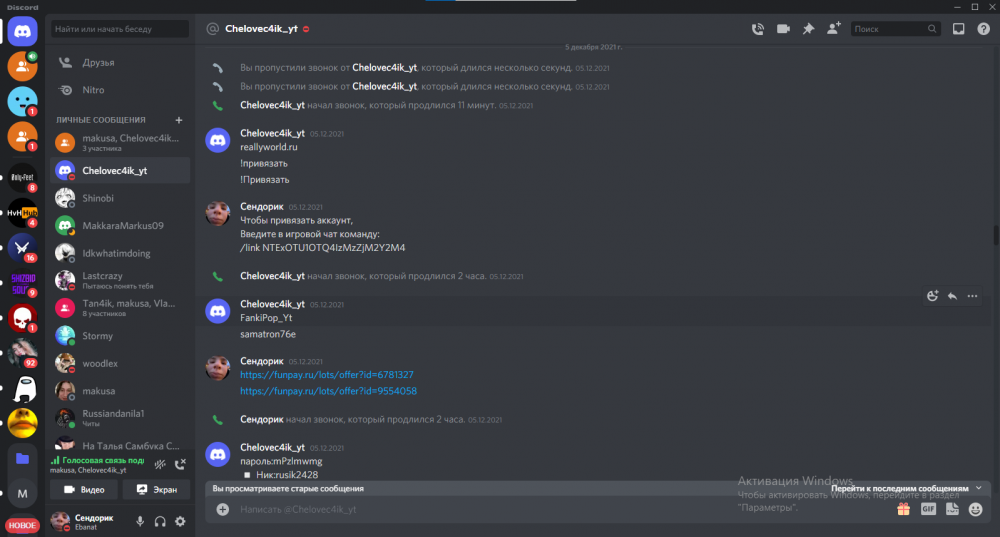This screenshot has width=1000, height=537.
Task: Open group DM Tan4ik, makusa, Vla...
Action: coord(120,308)
